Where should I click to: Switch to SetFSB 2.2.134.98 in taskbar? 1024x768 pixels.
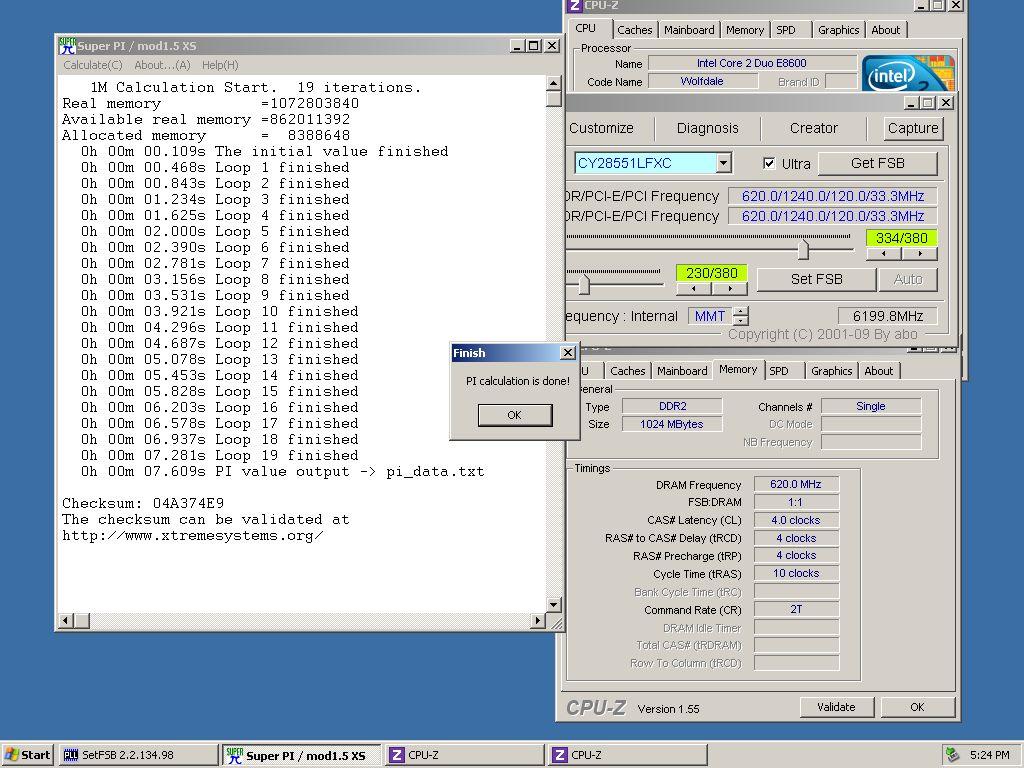pyautogui.click(x=138, y=755)
